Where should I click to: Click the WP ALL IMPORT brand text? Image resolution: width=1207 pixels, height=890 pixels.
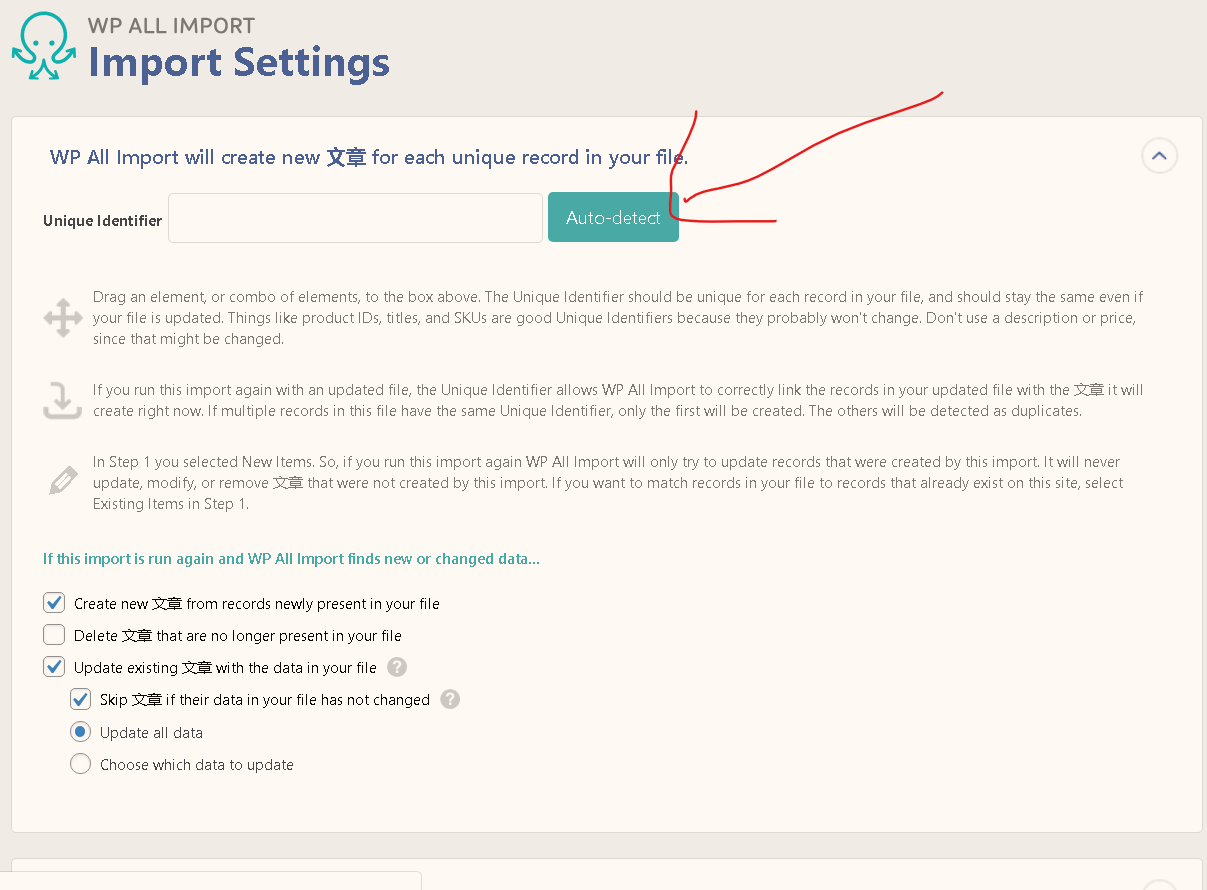(x=171, y=26)
